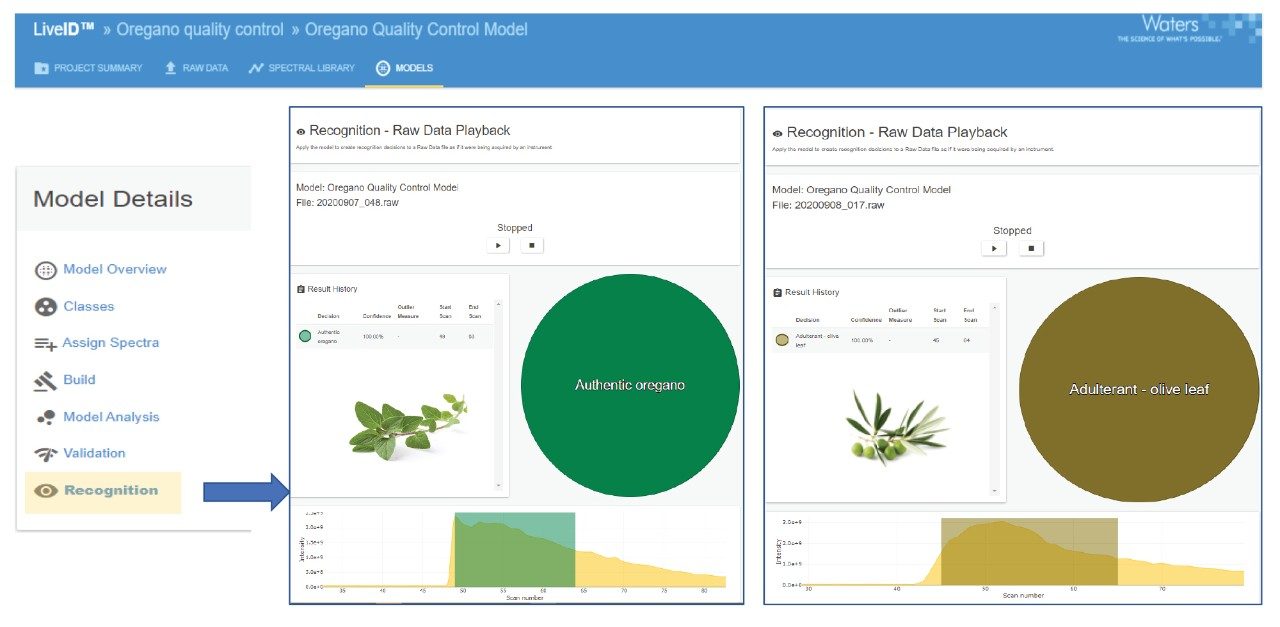Click the Model Analysis dots icon
The height and width of the screenshot is (627, 1280).
(x=46, y=418)
